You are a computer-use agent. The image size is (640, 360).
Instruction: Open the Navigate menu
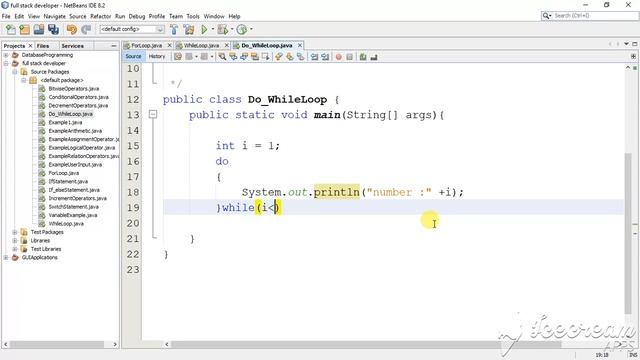point(54,16)
